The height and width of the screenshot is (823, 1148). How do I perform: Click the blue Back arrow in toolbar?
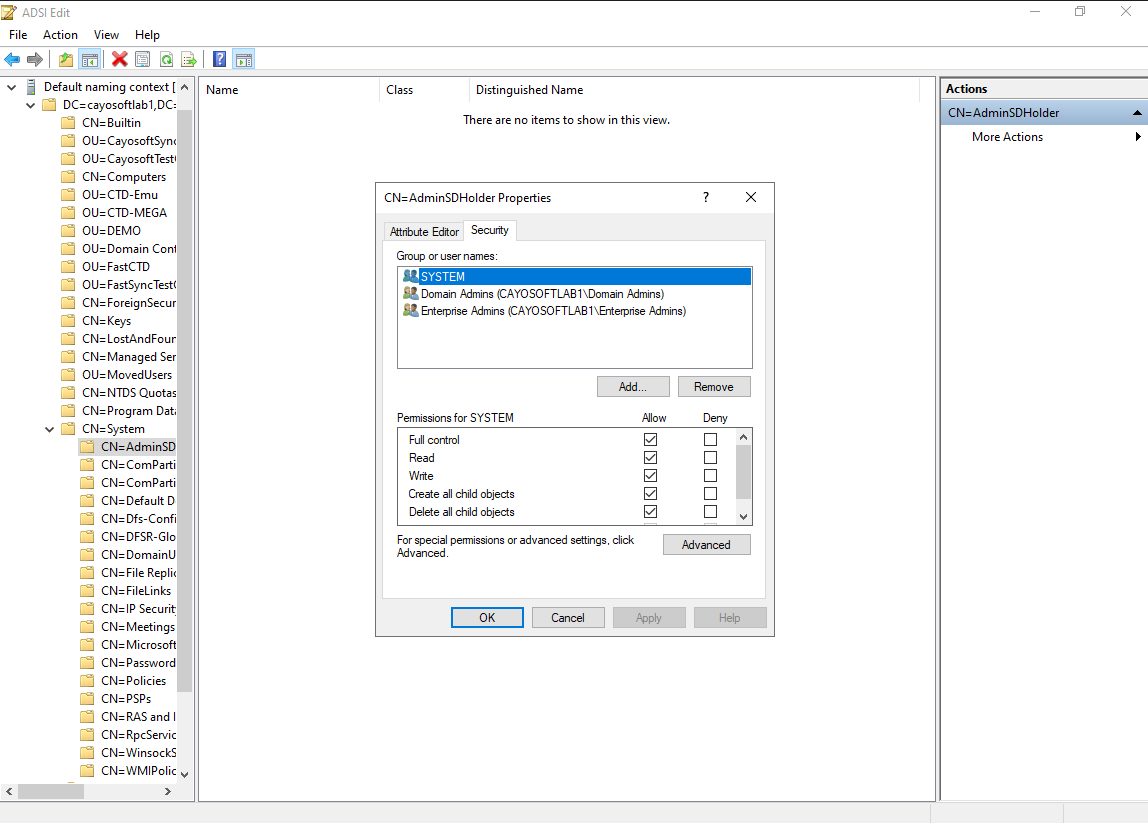[13, 59]
